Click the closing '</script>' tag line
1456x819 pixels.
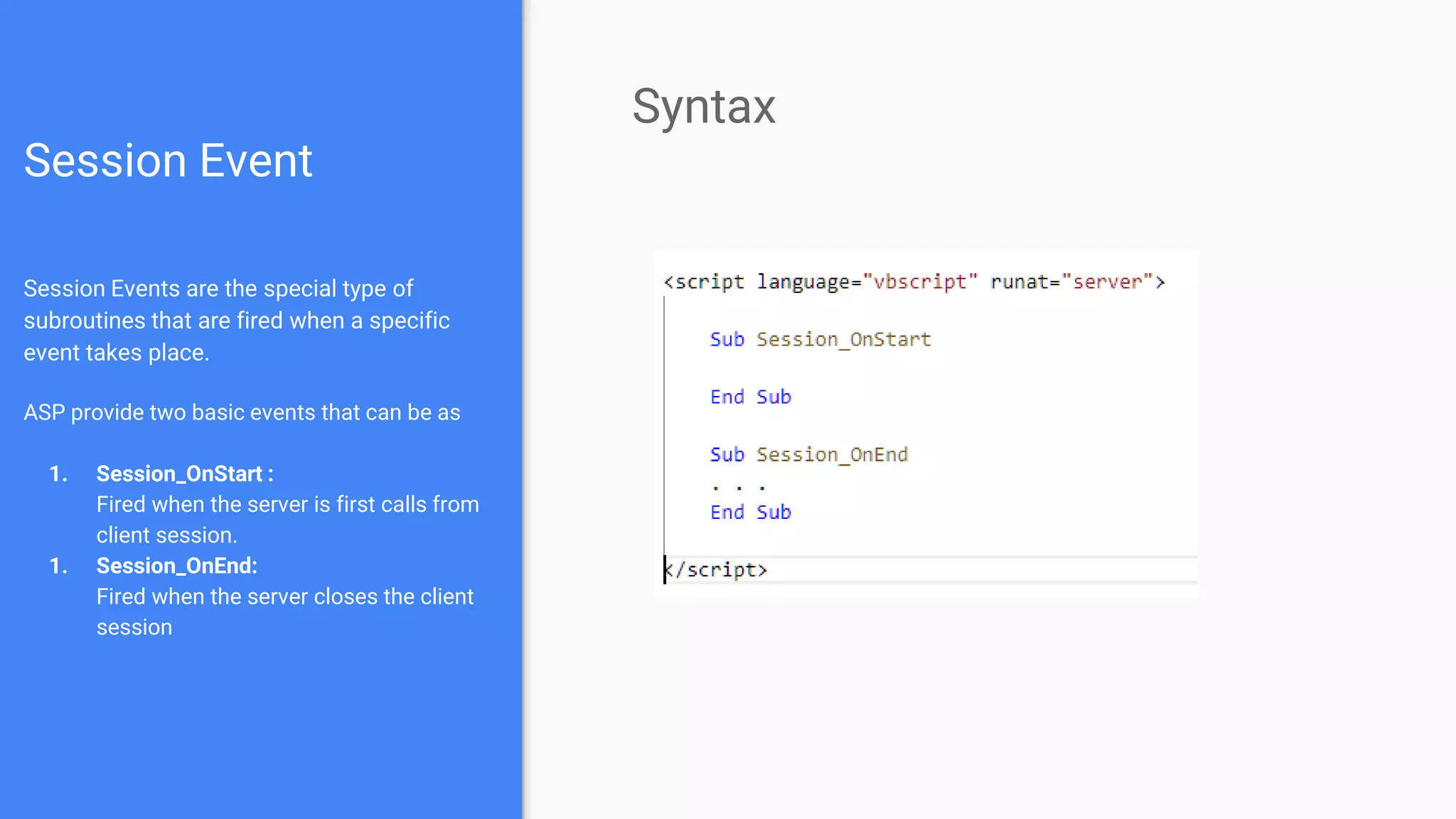point(717,570)
